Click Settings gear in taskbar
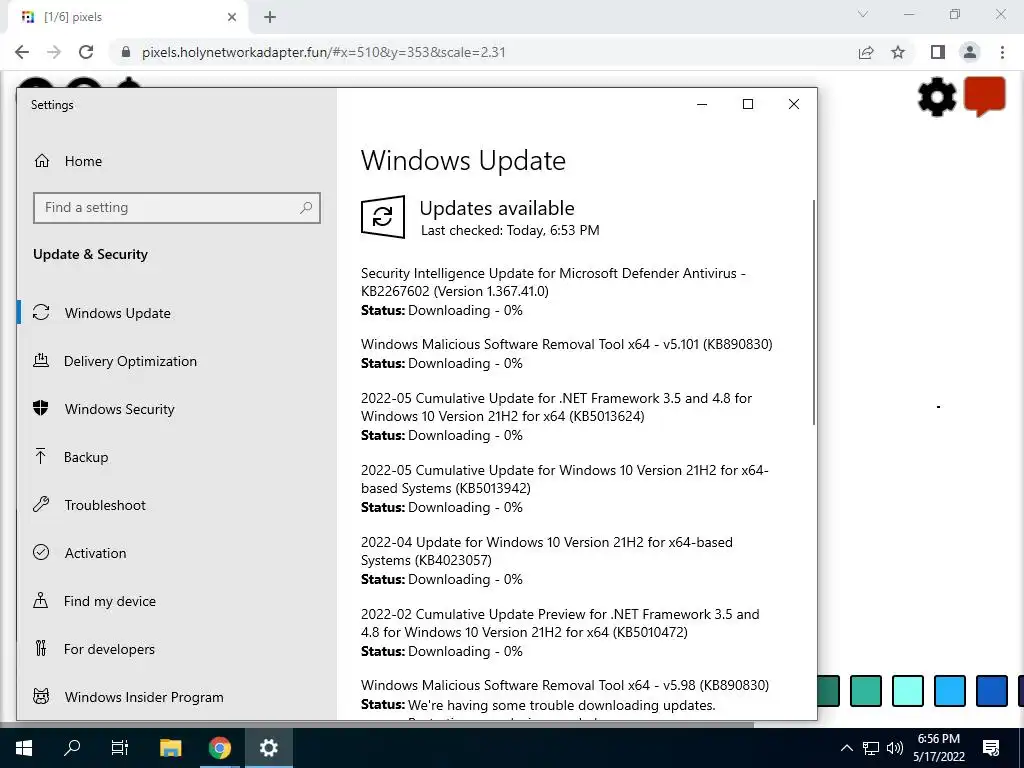 tap(268, 748)
